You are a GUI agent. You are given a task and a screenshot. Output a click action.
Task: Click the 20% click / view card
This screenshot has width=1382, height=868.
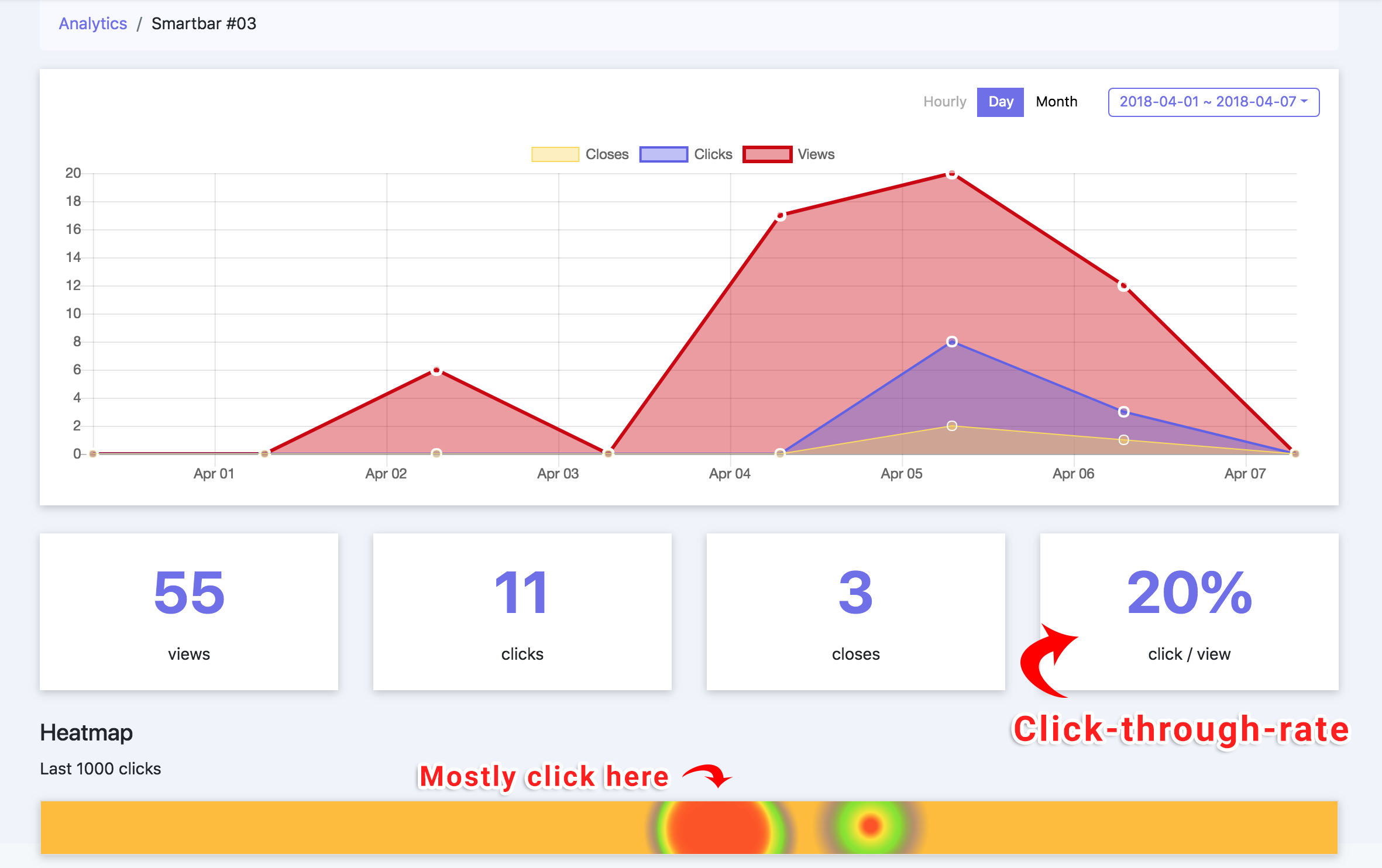tap(1189, 611)
